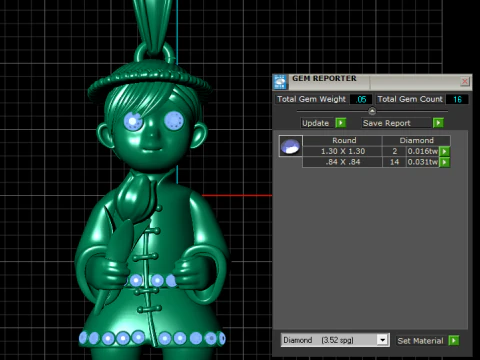This screenshot has width=480, height=360.
Task: Click the figure's left eye gem
Action: tap(133, 121)
